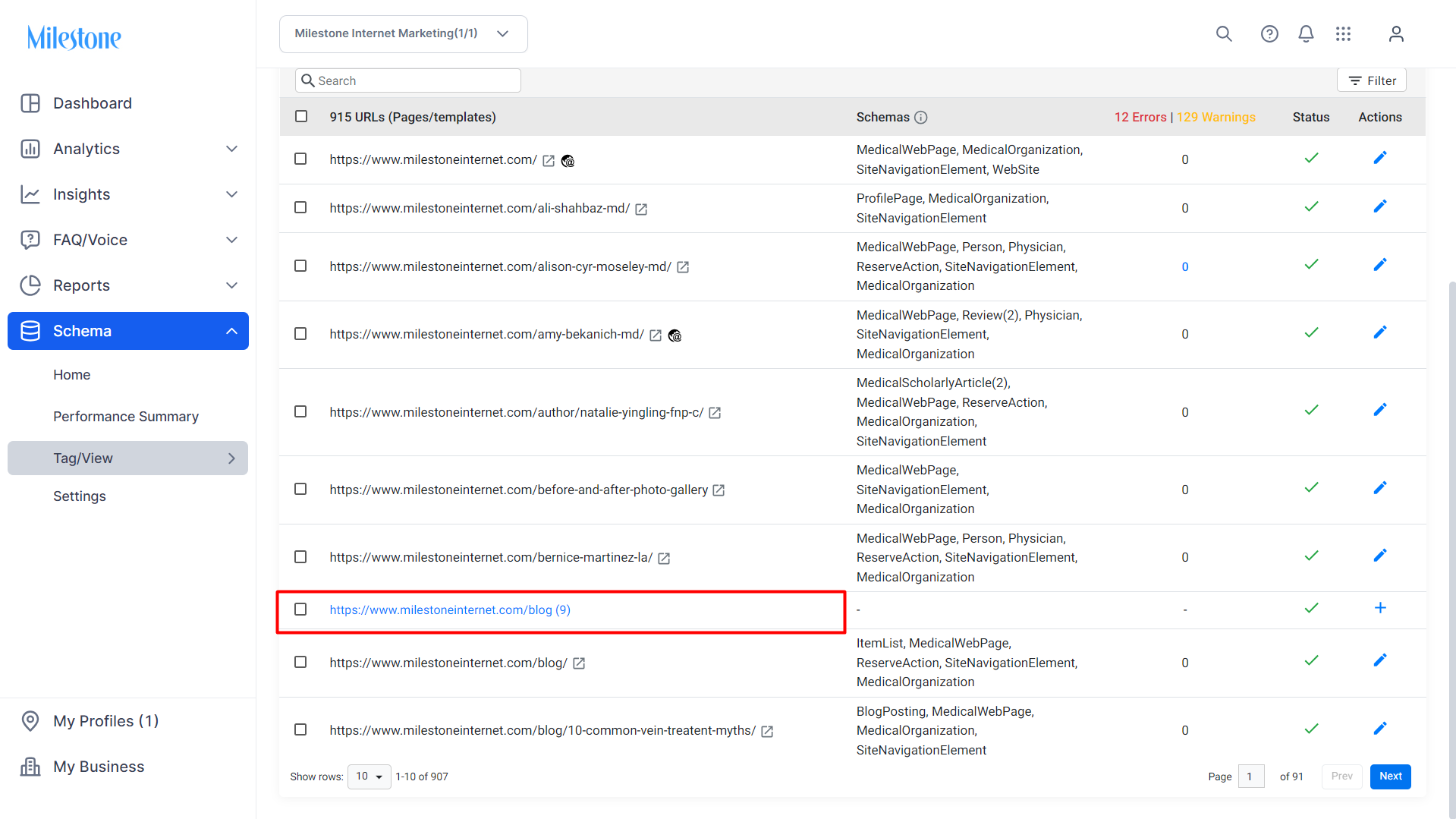The image size is (1456, 819).
Task: Open the apps grid icon
Action: pos(1344,34)
